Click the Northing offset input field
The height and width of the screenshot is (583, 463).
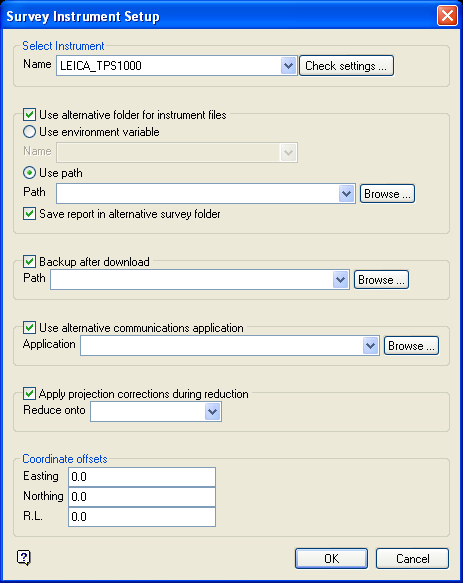(x=142, y=497)
